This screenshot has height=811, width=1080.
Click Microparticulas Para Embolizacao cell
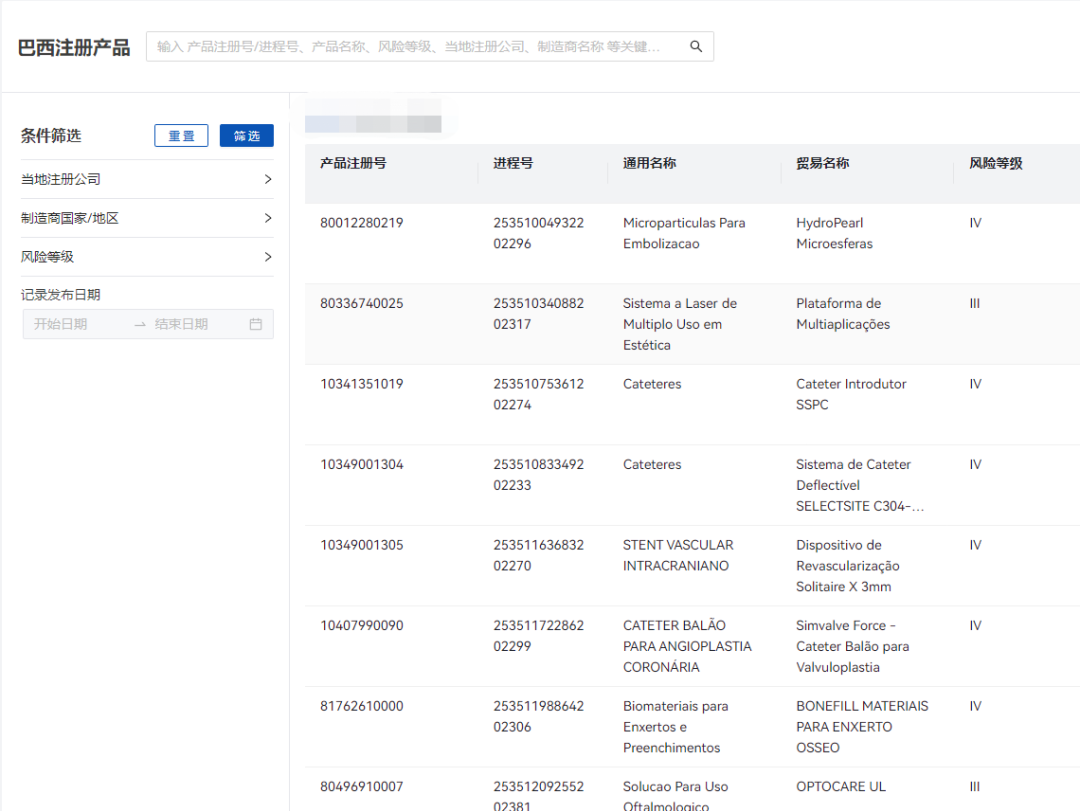[x=684, y=234]
